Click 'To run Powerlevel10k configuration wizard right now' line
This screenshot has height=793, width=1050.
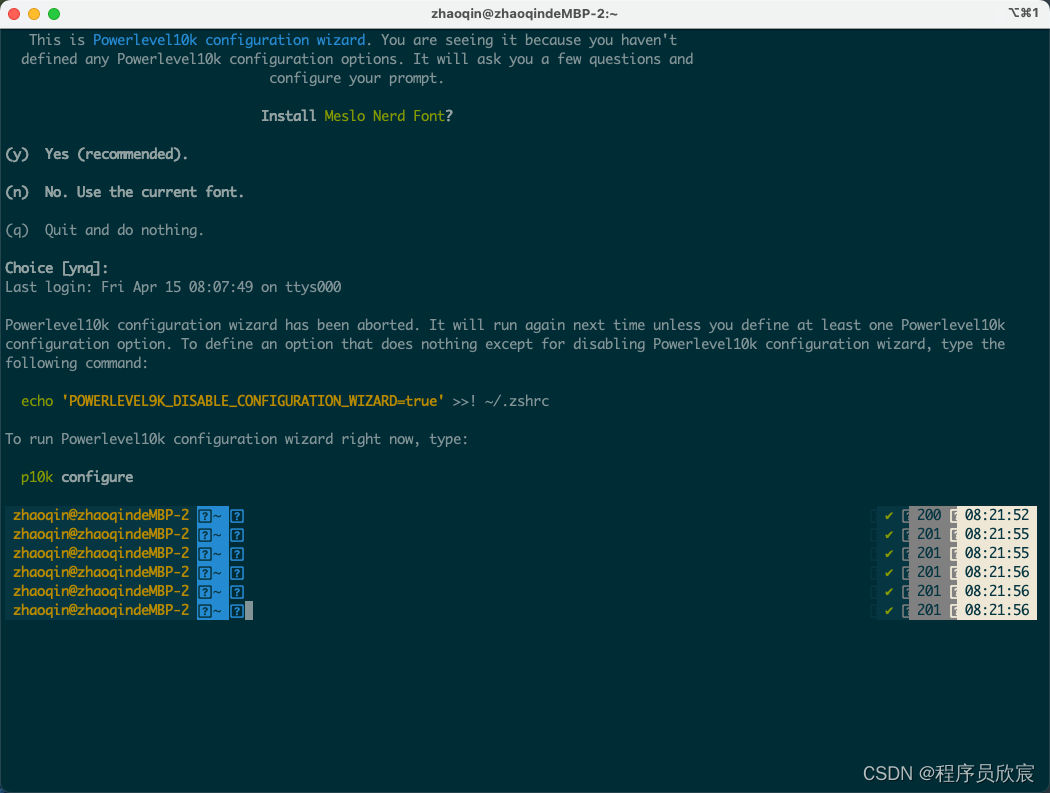[236, 439]
